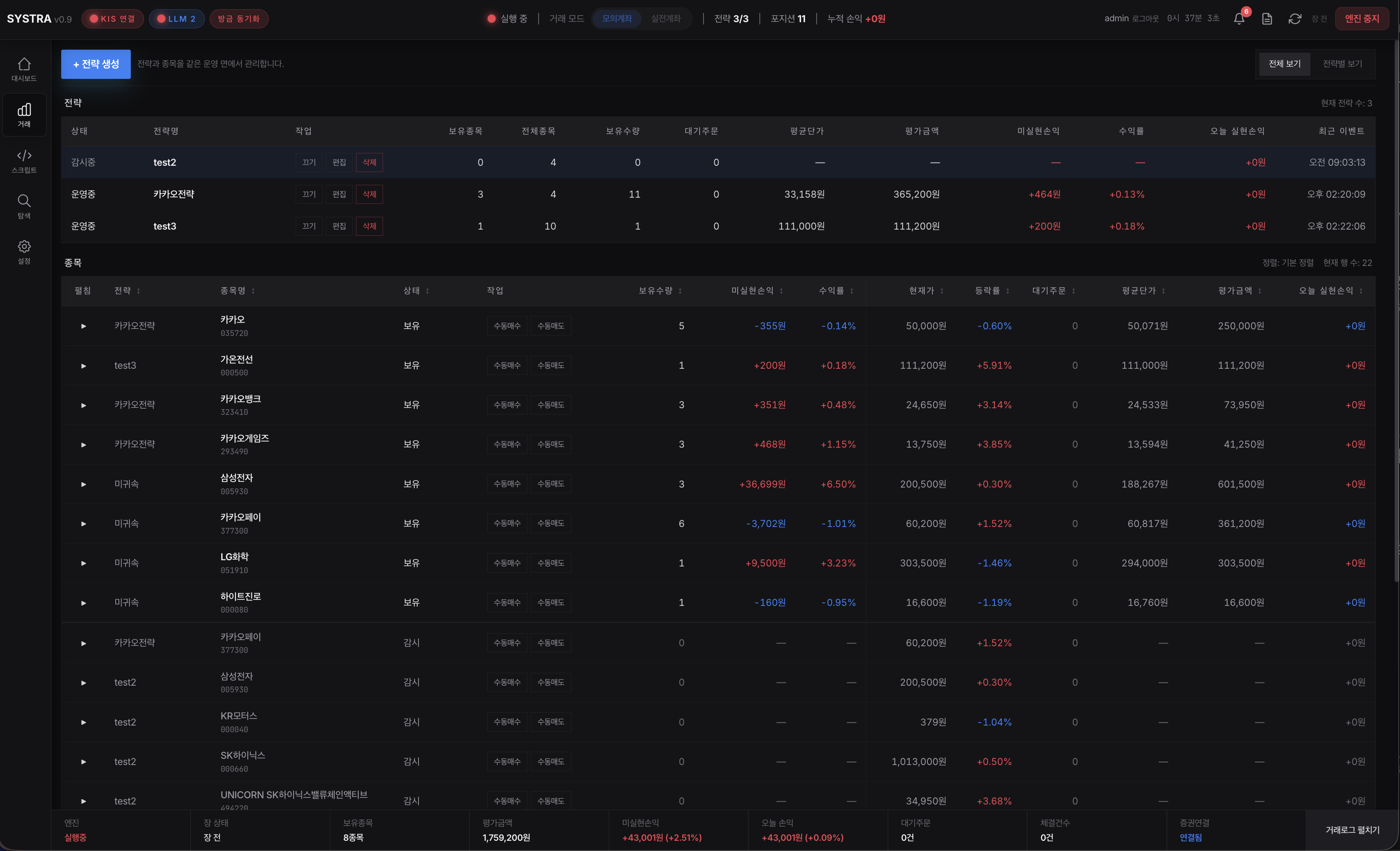1400x851 pixels.
Task: Click the + 전략 생성 button
Action: pyautogui.click(x=96, y=64)
